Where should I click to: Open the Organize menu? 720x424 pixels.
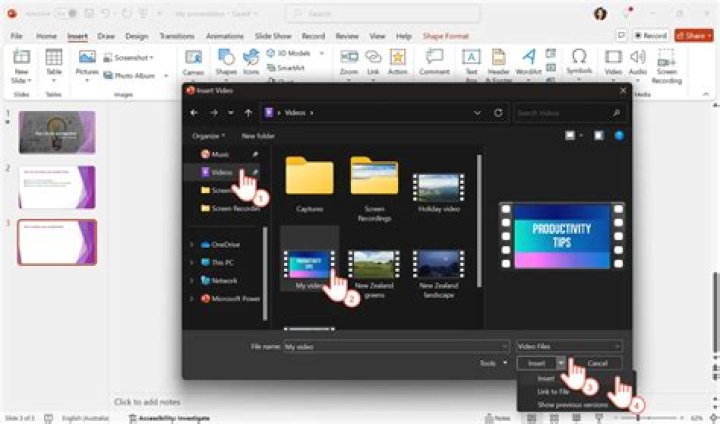click(x=208, y=135)
